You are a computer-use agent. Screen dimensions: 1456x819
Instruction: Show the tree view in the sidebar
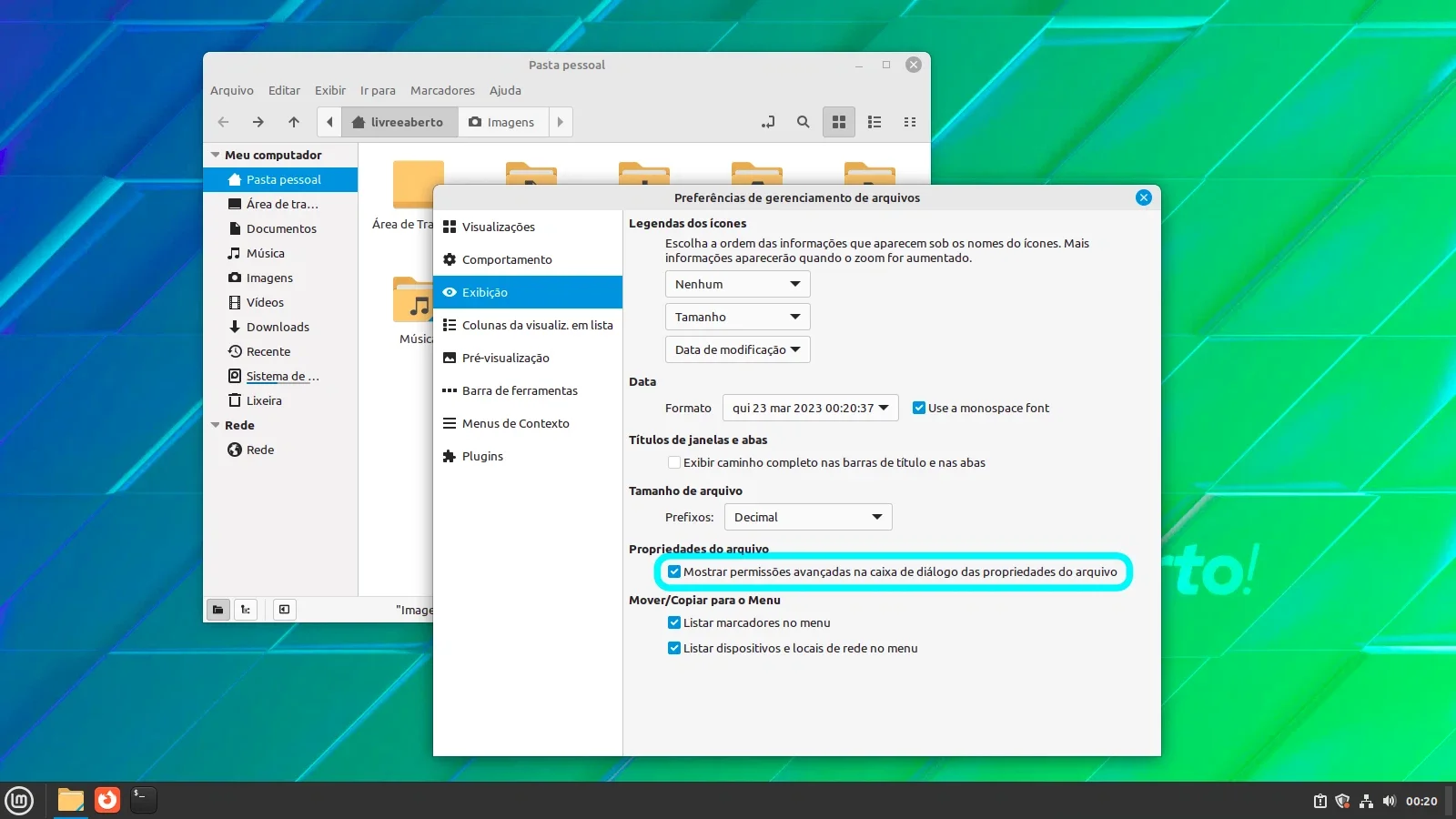click(x=246, y=610)
